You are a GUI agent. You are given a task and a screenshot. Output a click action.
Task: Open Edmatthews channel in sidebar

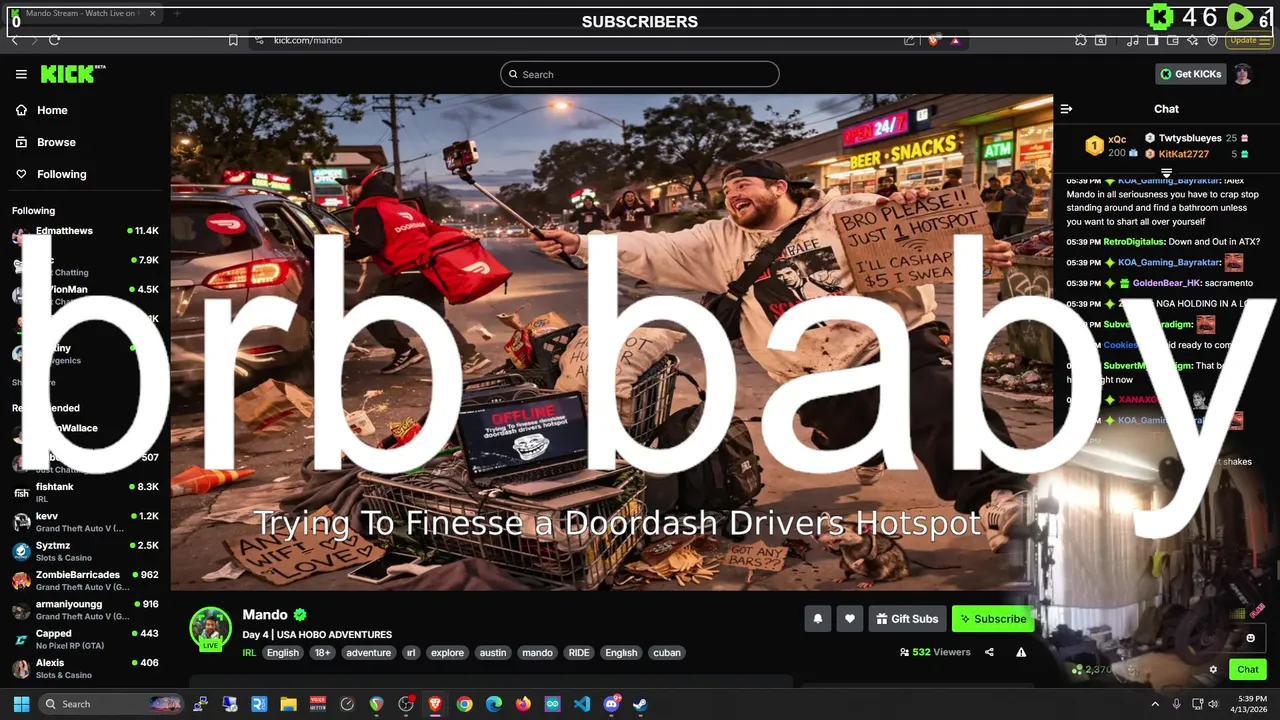85,236
